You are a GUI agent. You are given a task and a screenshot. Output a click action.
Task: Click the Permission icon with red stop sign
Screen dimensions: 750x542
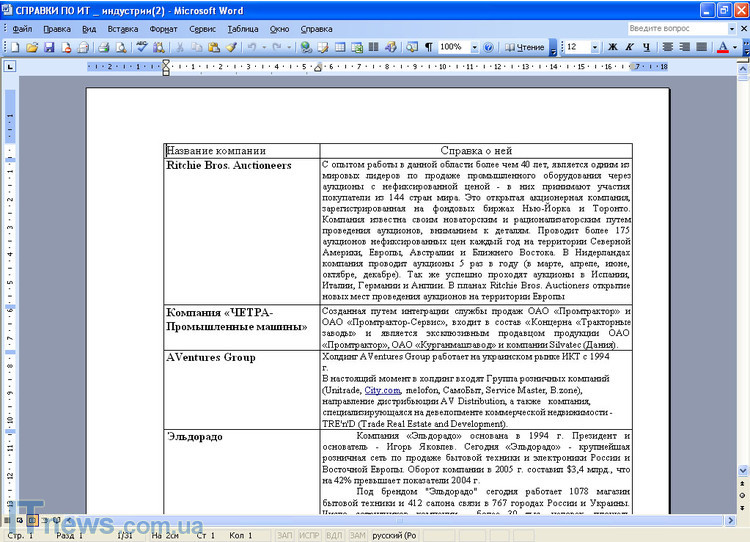66,47
